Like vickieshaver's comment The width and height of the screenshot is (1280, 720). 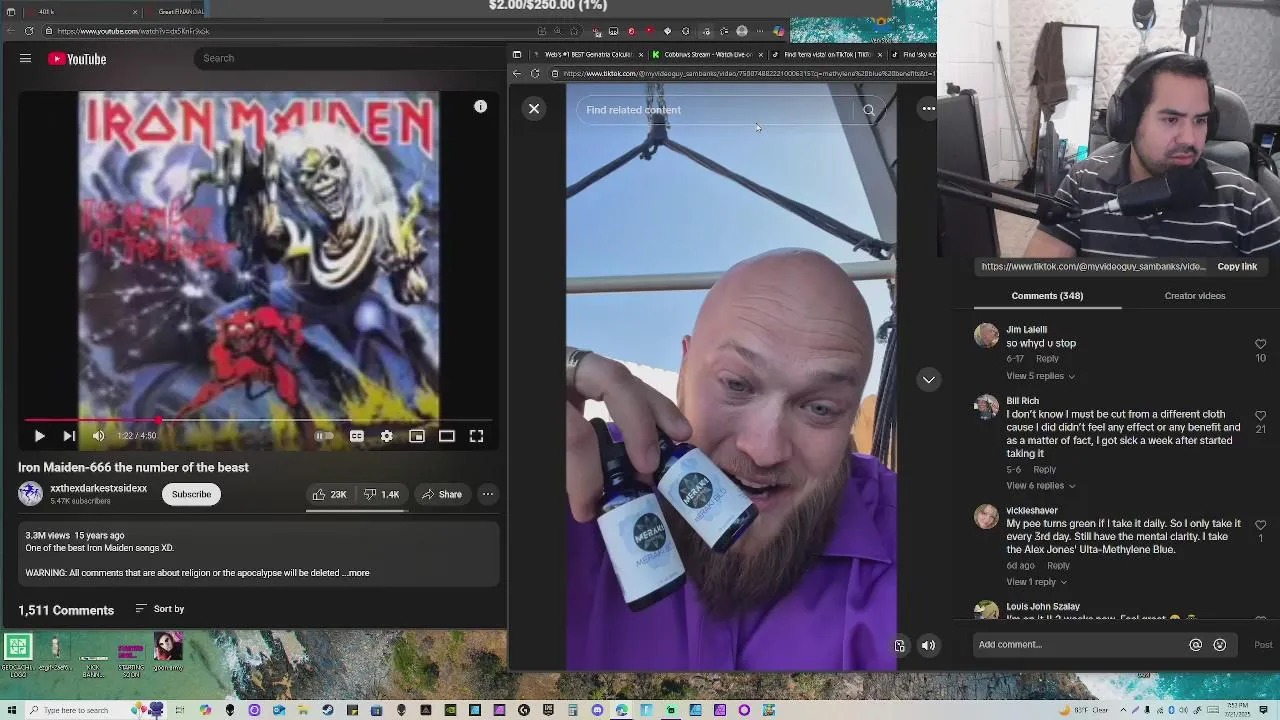(1260, 524)
